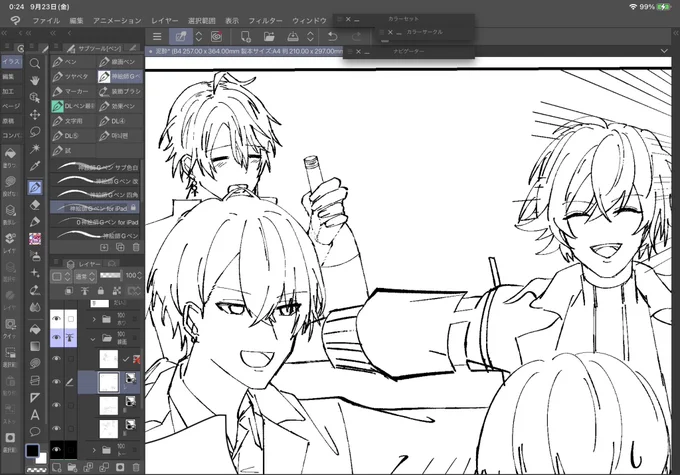Select the Gradient tool
680x475 pixels.
coord(35,346)
